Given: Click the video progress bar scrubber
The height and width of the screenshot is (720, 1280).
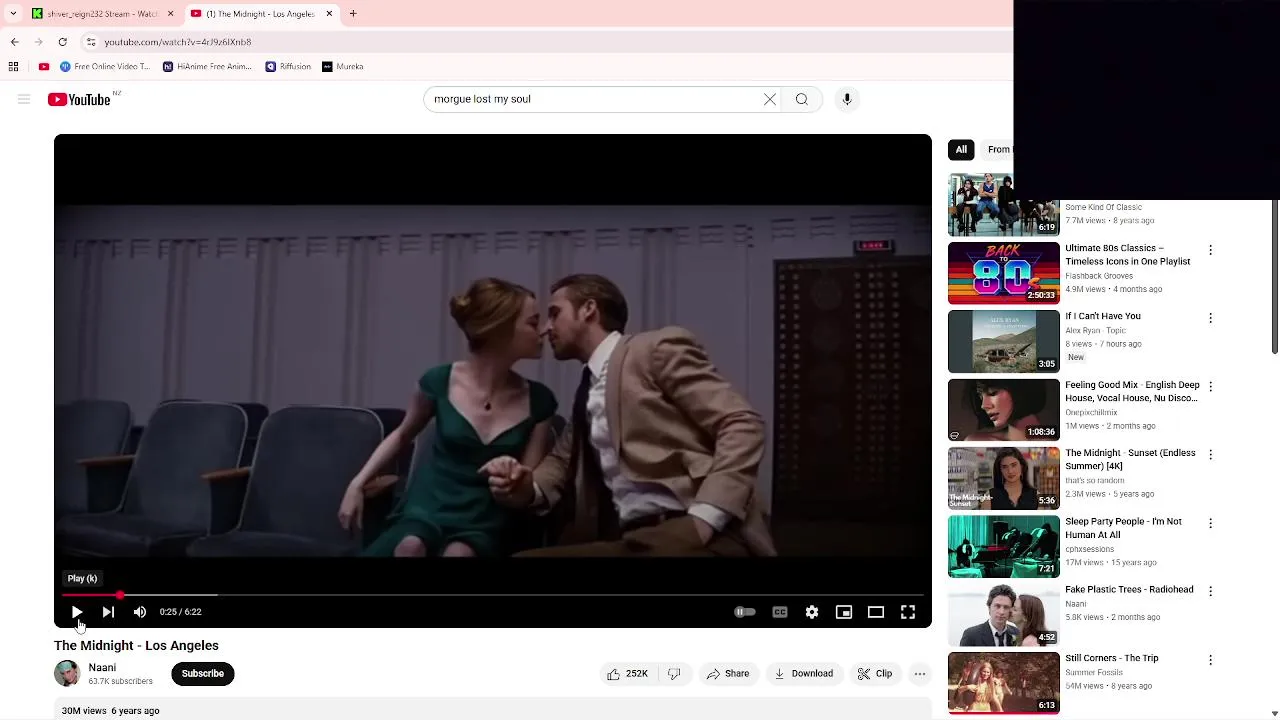Looking at the screenshot, I should click(x=120, y=595).
